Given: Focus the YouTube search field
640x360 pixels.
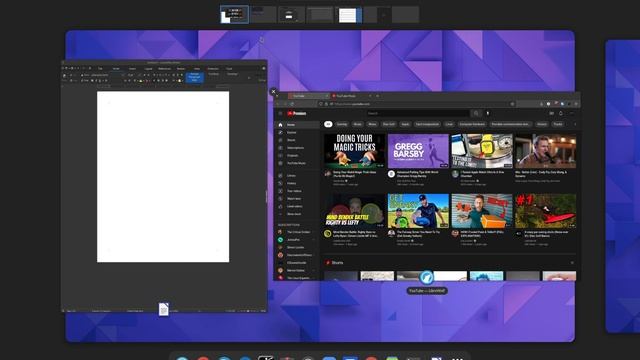Looking at the screenshot, I should pos(418,113).
